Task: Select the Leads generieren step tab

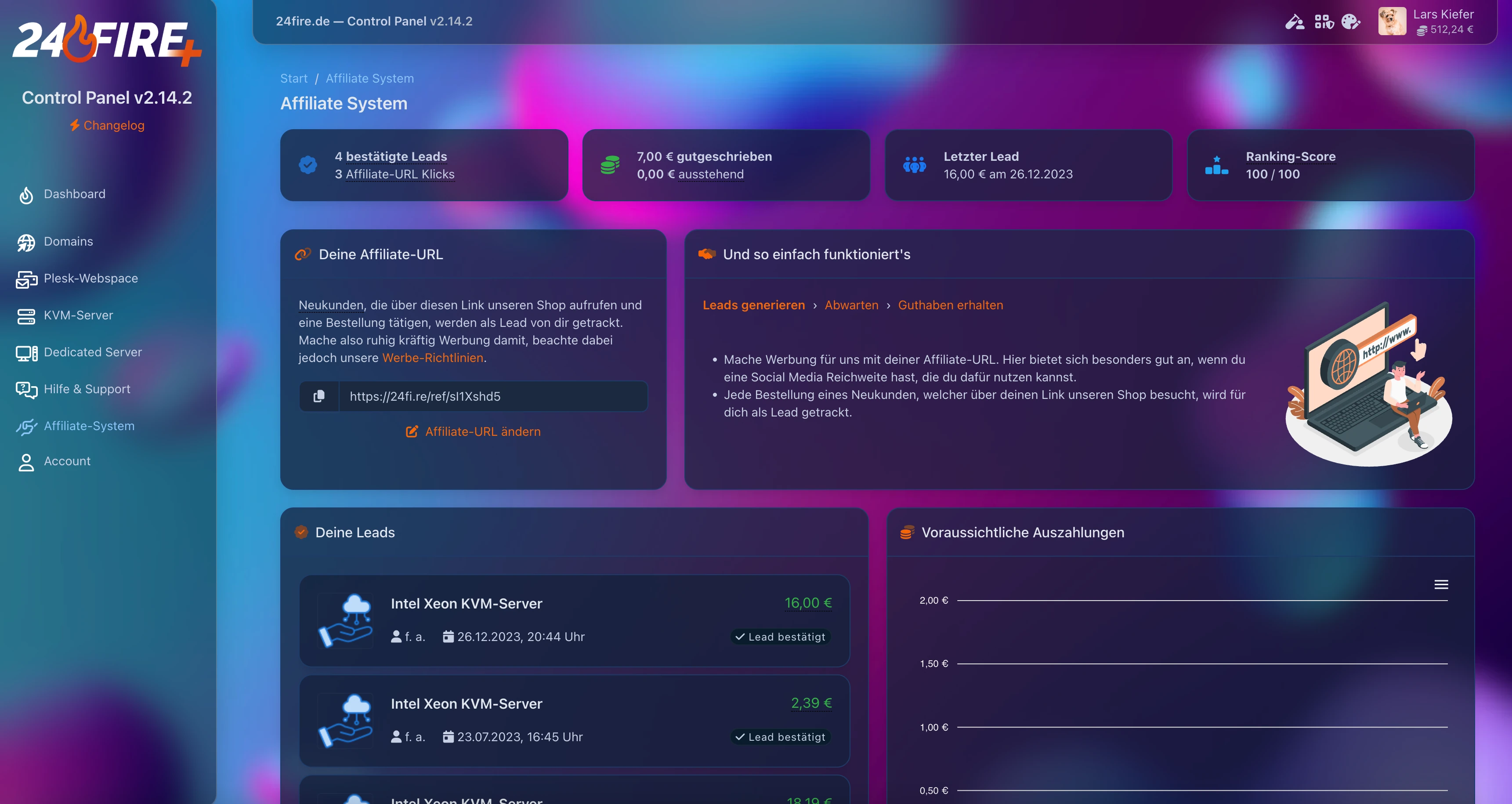Action: click(754, 305)
